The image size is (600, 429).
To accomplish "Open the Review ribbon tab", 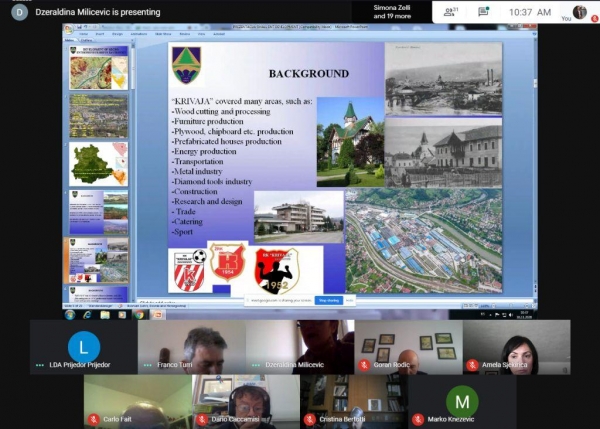I will tap(185, 34).
